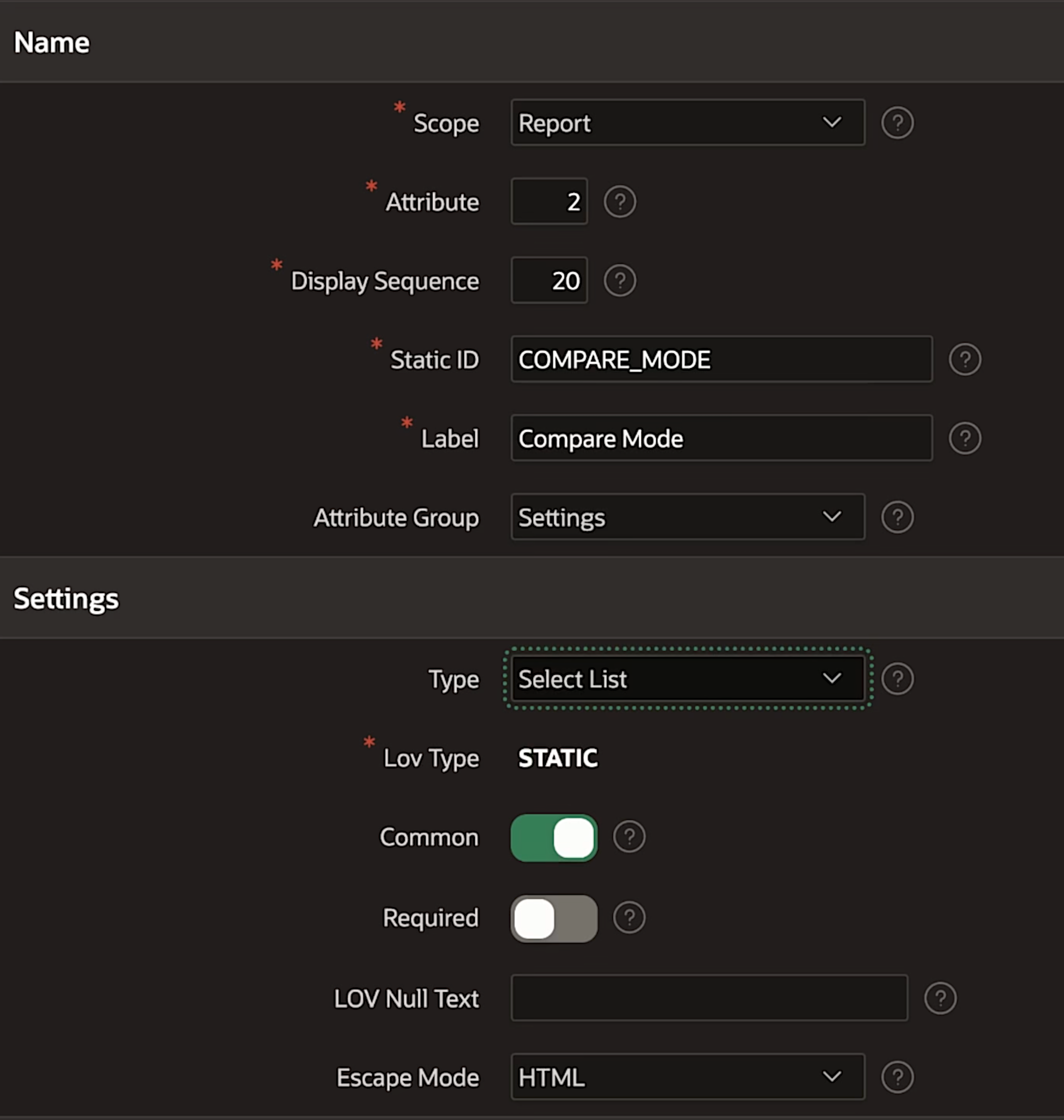Expand the Escape Mode dropdown
1064x1120 pixels.
point(687,1076)
